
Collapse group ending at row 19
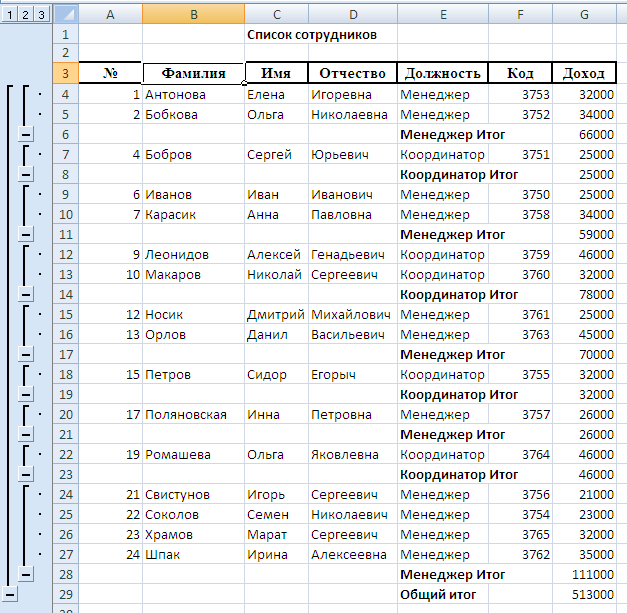[x=26, y=395]
